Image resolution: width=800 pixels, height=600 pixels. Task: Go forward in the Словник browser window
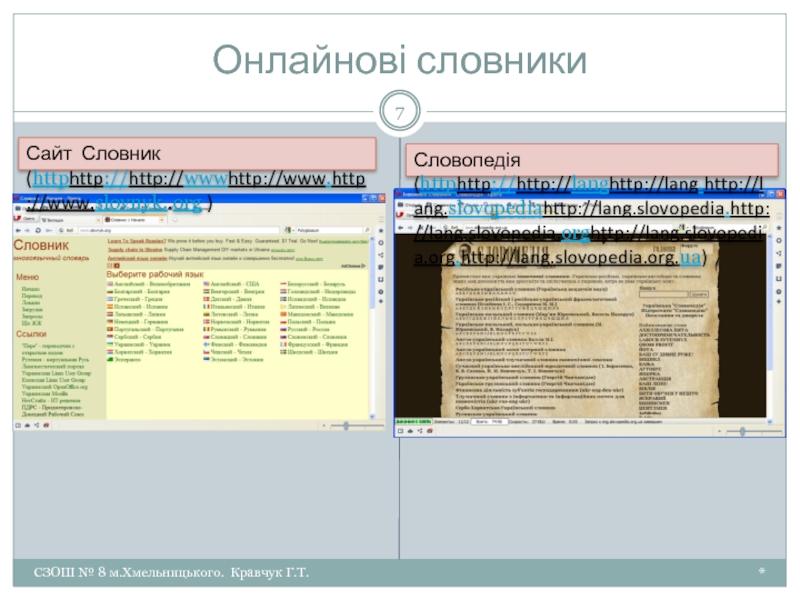(x=27, y=231)
